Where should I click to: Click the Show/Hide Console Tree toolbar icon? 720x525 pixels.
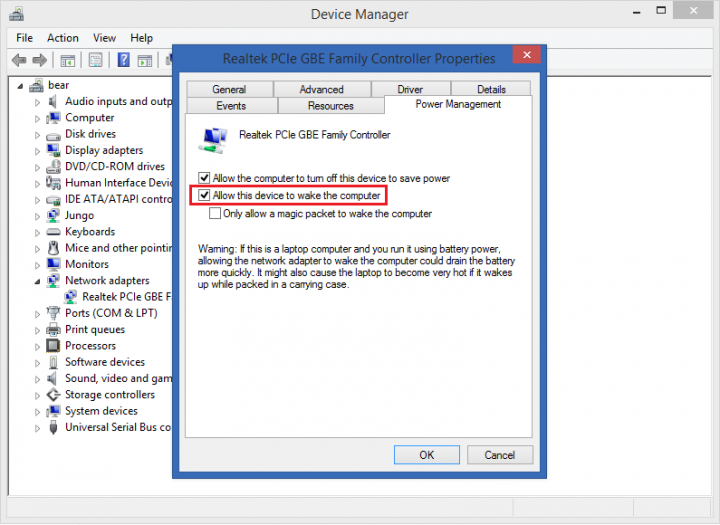tap(68, 60)
